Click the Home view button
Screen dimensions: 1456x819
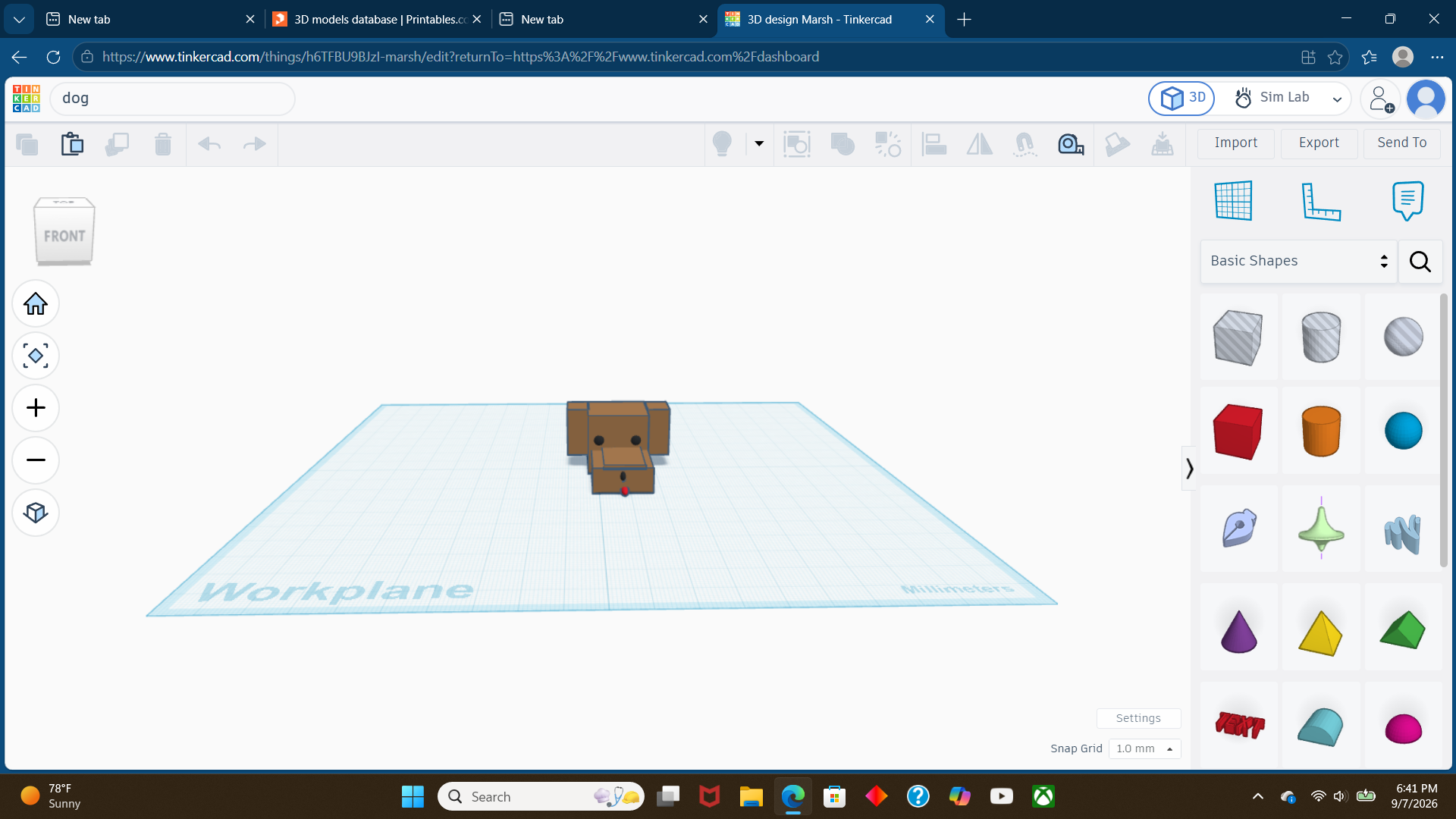tap(36, 304)
